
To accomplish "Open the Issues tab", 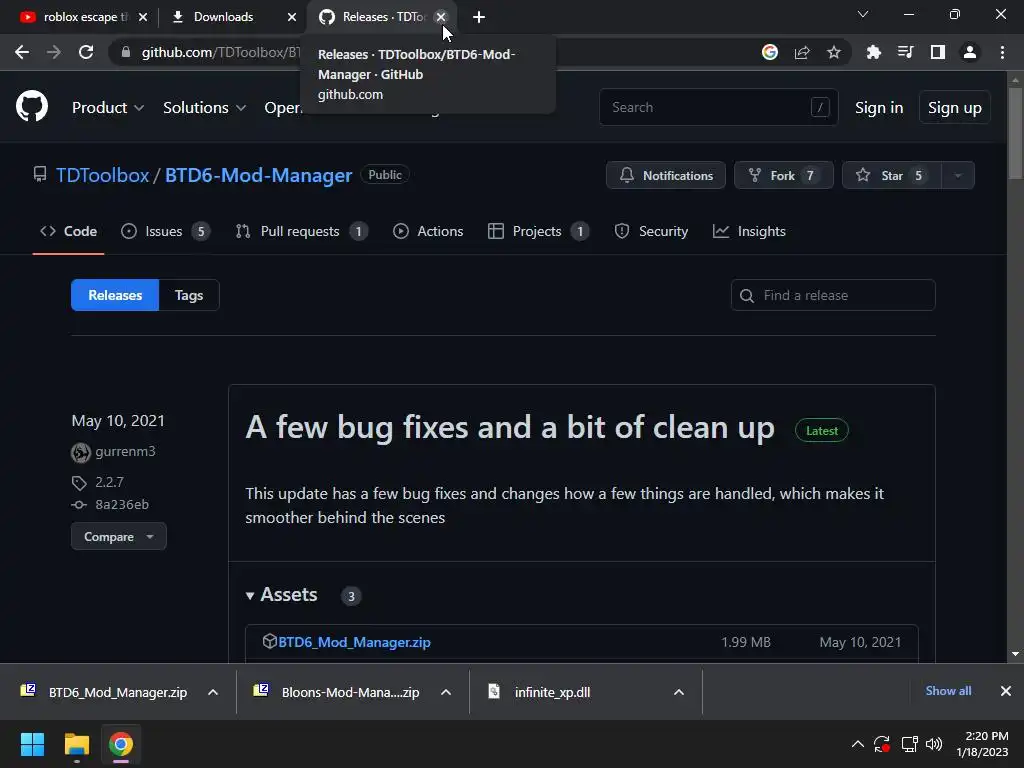I will pyautogui.click(x=165, y=231).
